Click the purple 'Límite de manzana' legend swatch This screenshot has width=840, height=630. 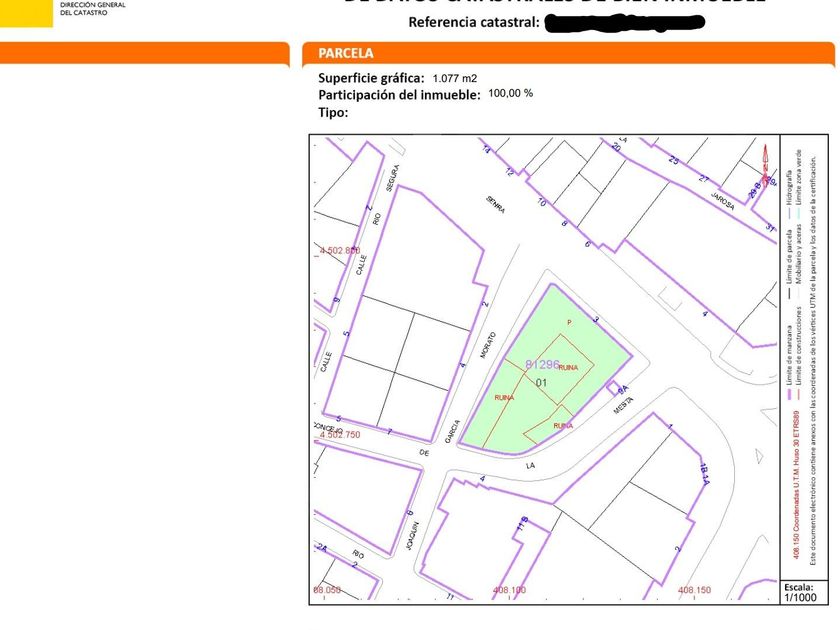[x=790, y=394]
